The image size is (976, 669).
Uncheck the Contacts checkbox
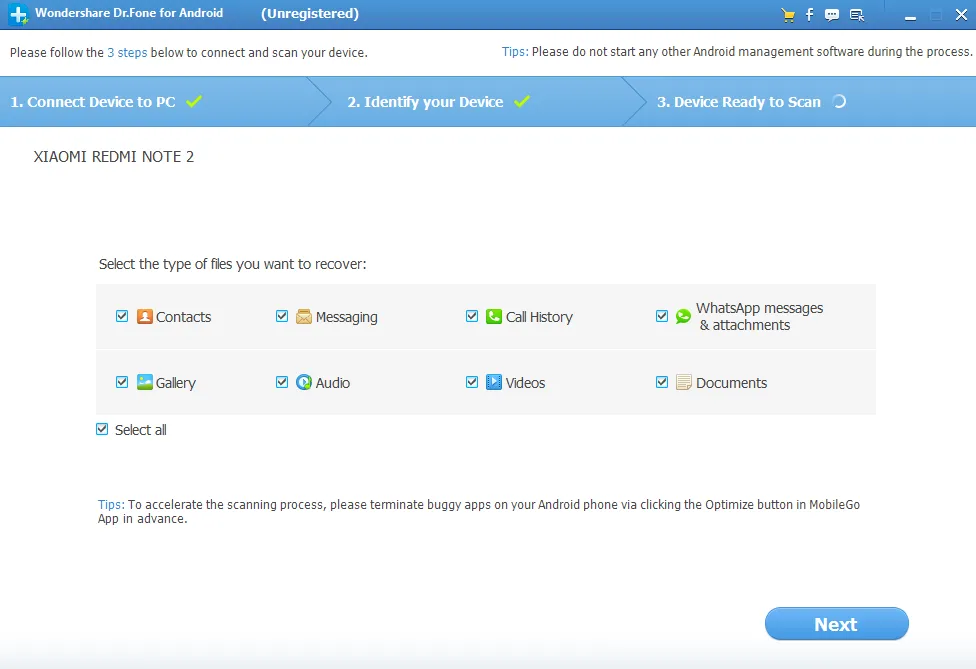click(122, 316)
